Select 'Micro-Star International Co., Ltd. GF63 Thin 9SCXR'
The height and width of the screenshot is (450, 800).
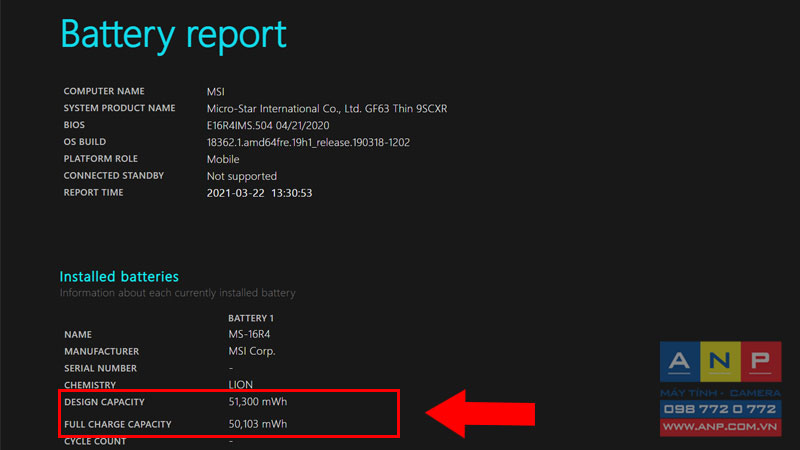coord(327,109)
